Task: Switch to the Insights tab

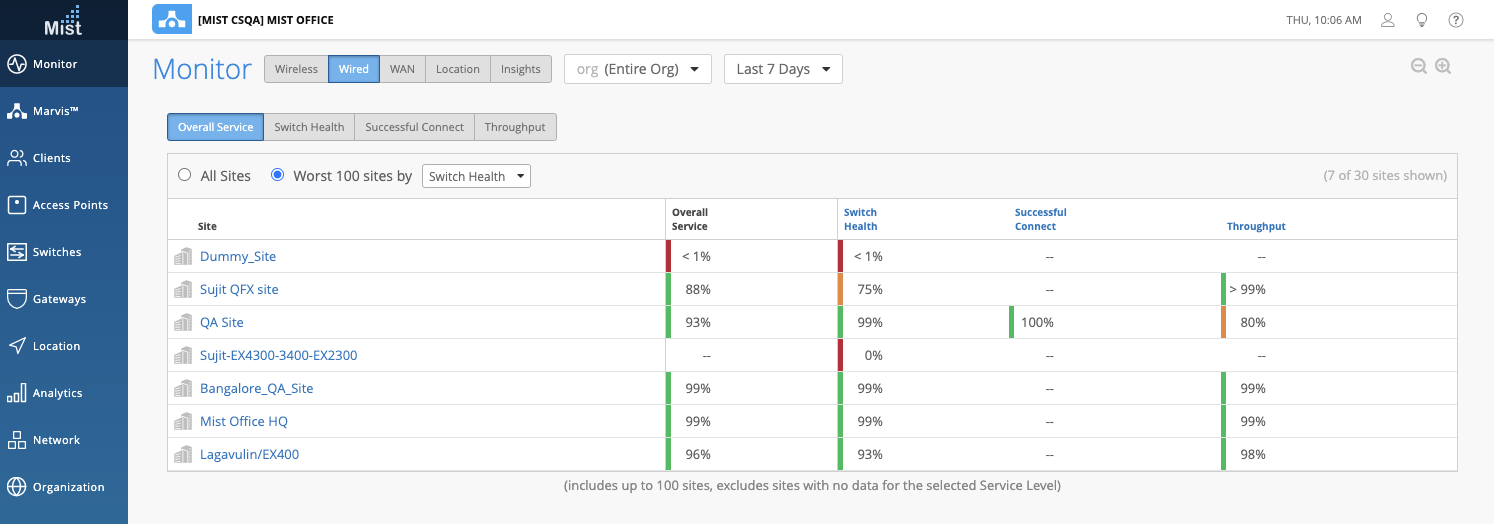Action: point(520,69)
